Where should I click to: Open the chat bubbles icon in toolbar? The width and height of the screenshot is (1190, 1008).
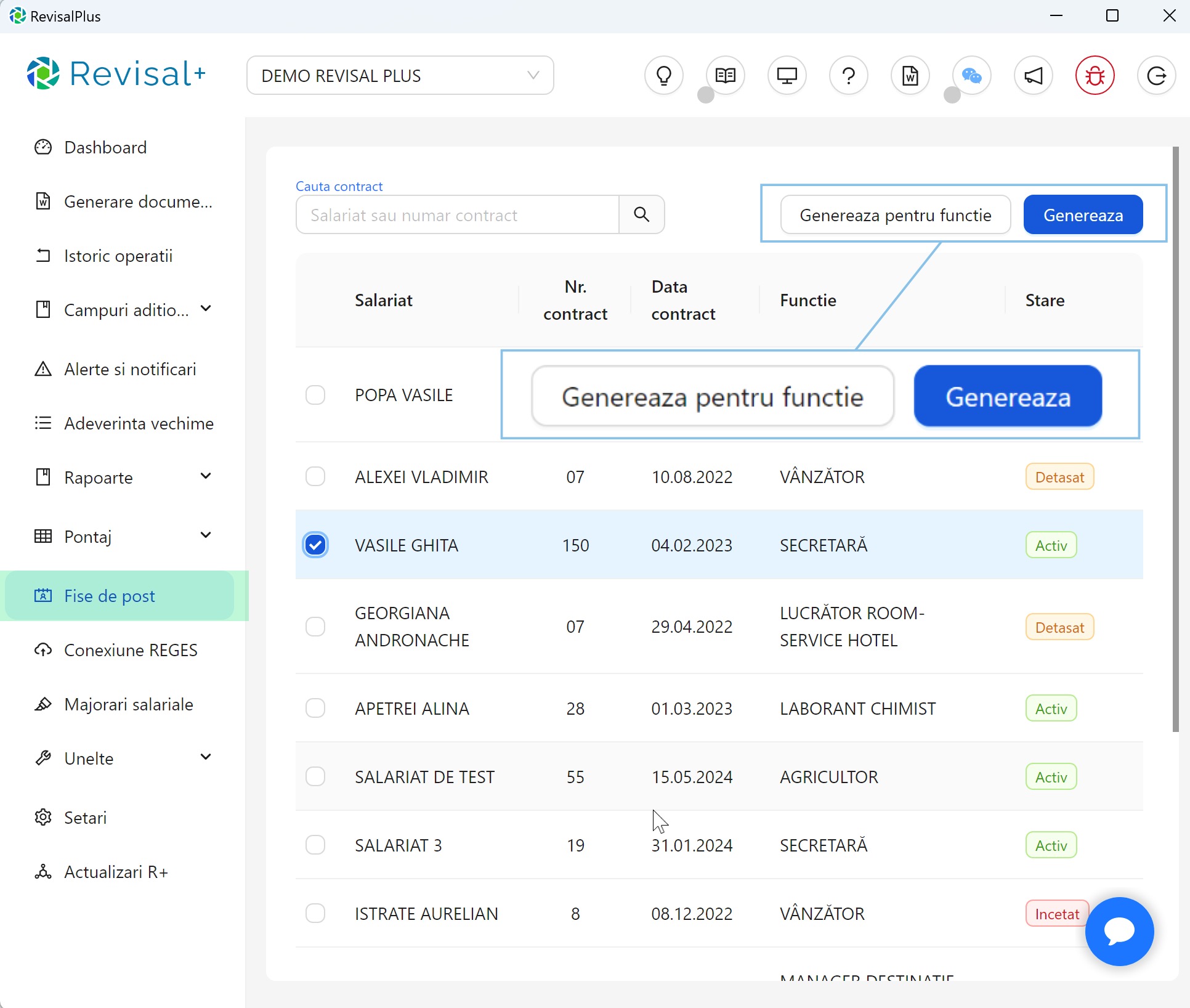[x=971, y=76]
